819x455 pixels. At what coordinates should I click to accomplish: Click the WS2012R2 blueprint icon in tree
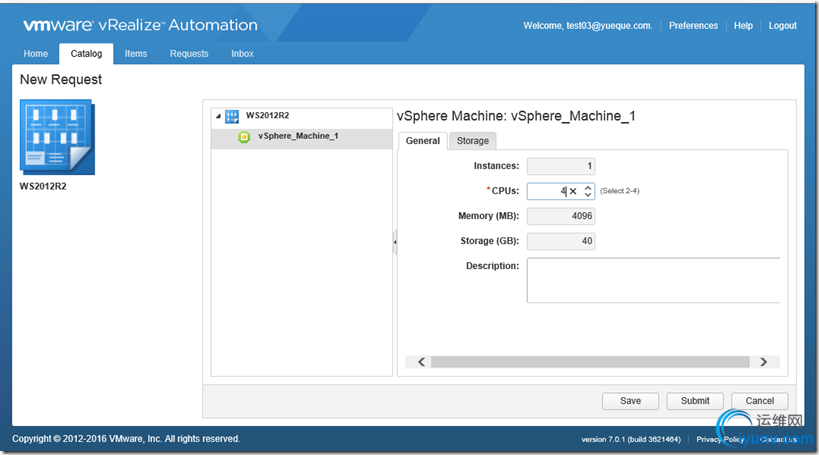tap(232, 116)
